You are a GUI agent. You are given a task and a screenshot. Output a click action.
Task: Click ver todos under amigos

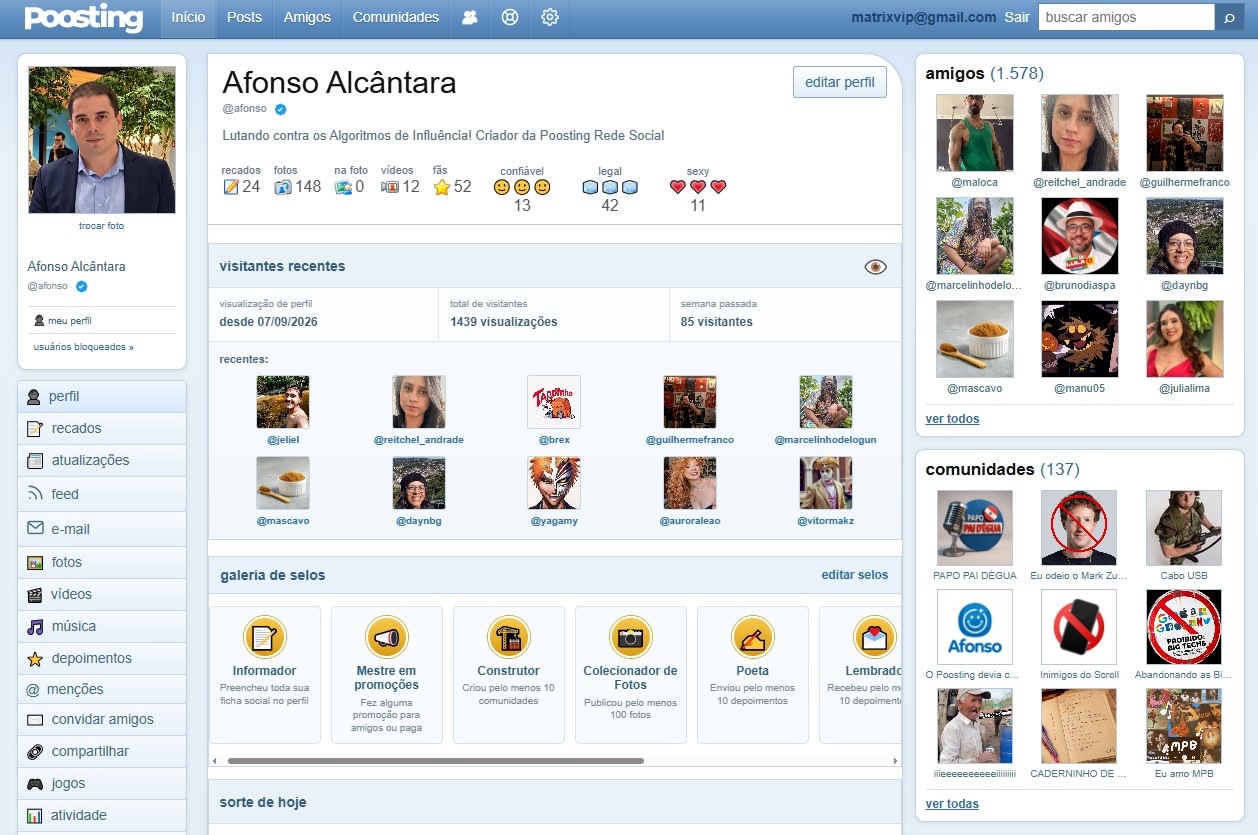click(x=953, y=419)
